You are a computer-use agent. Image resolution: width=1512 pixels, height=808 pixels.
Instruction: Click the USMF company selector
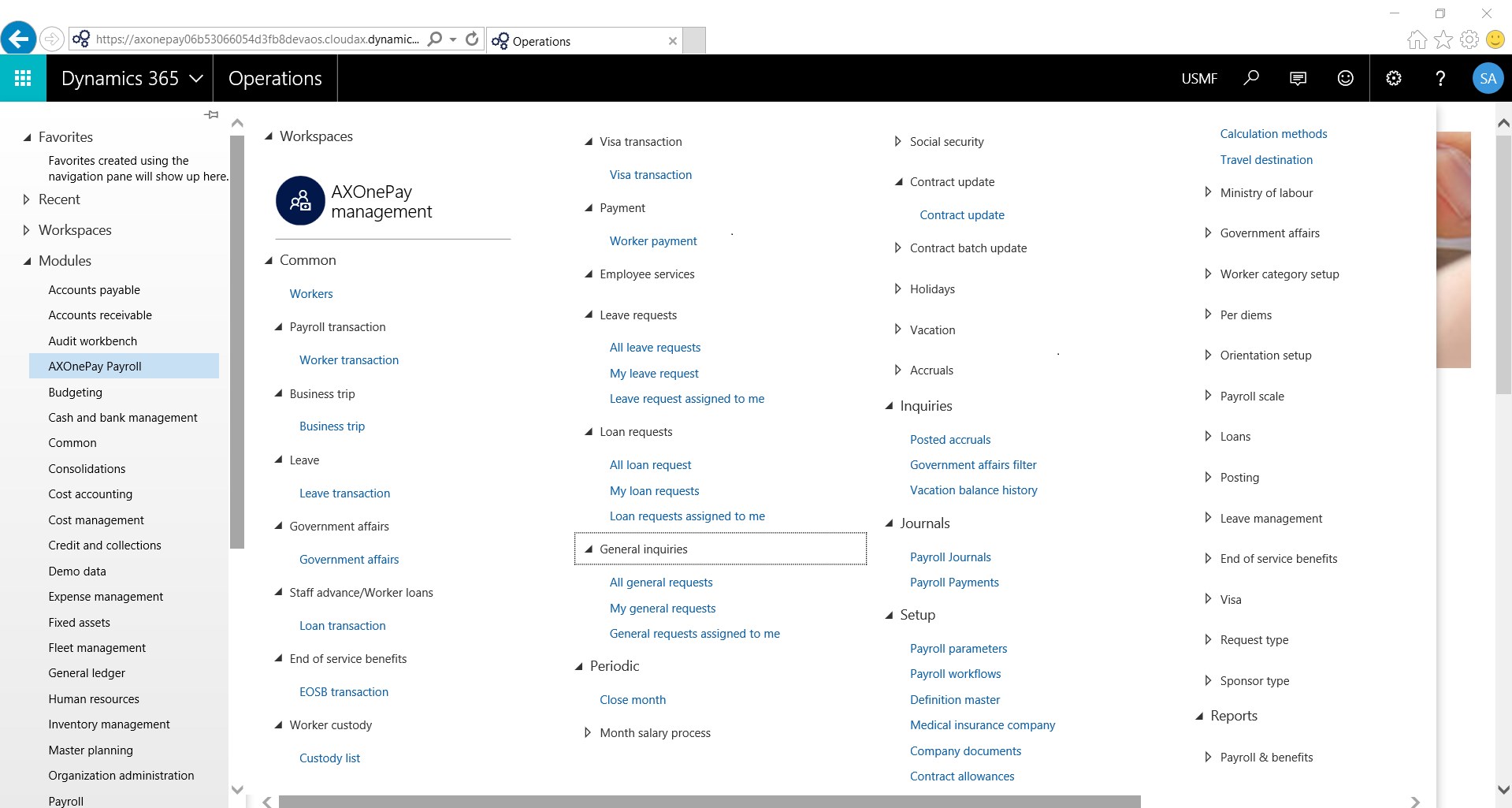(x=1199, y=79)
